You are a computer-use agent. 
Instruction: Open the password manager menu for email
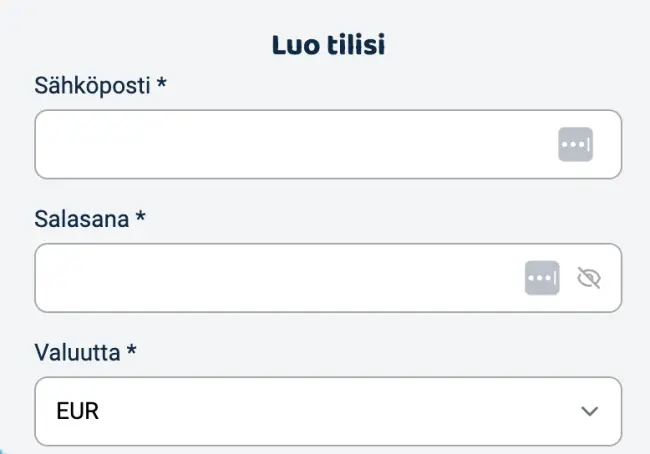(x=575, y=145)
